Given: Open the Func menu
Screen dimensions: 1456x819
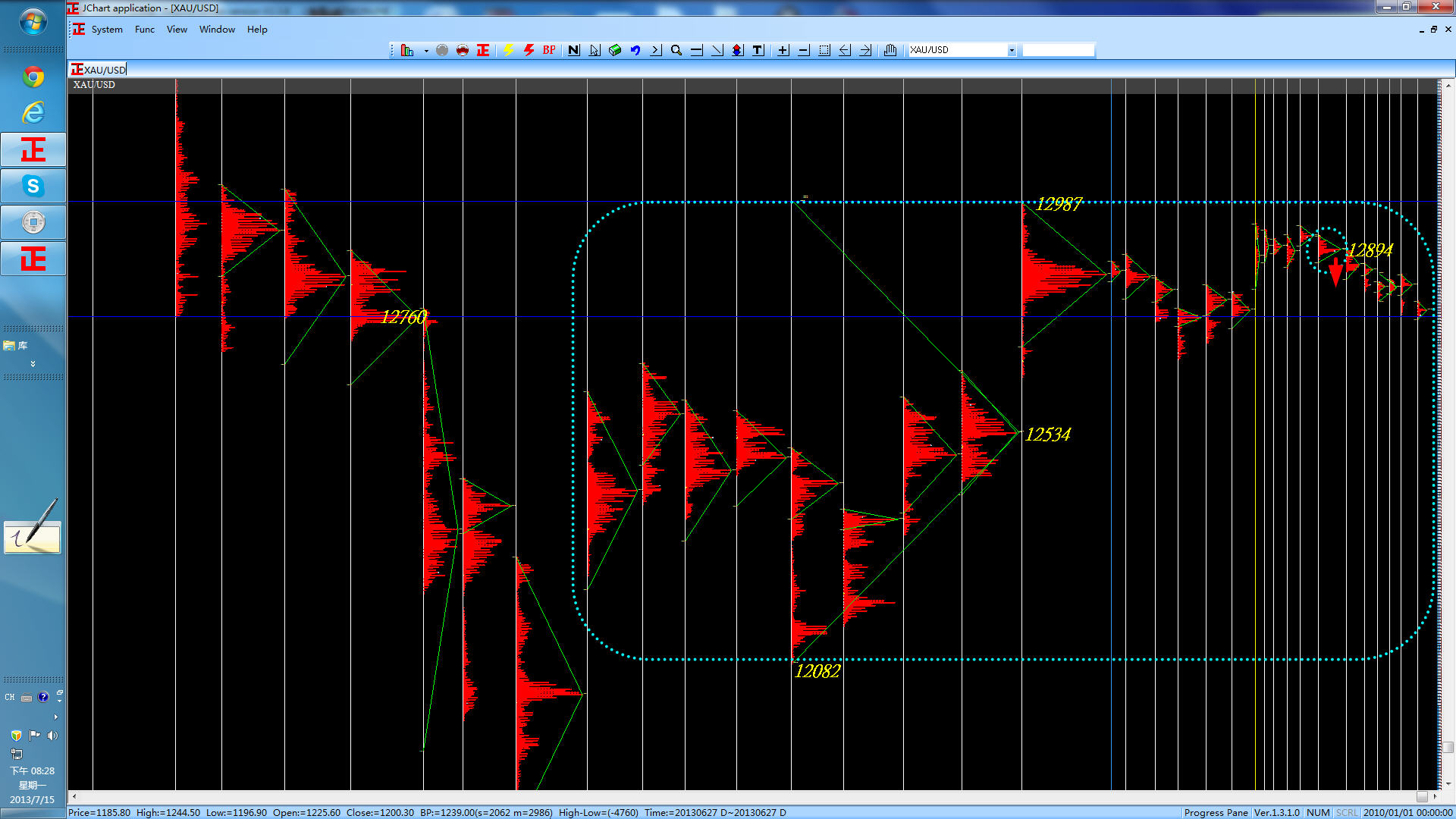Looking at the screenshot, I should coord(145,30).
